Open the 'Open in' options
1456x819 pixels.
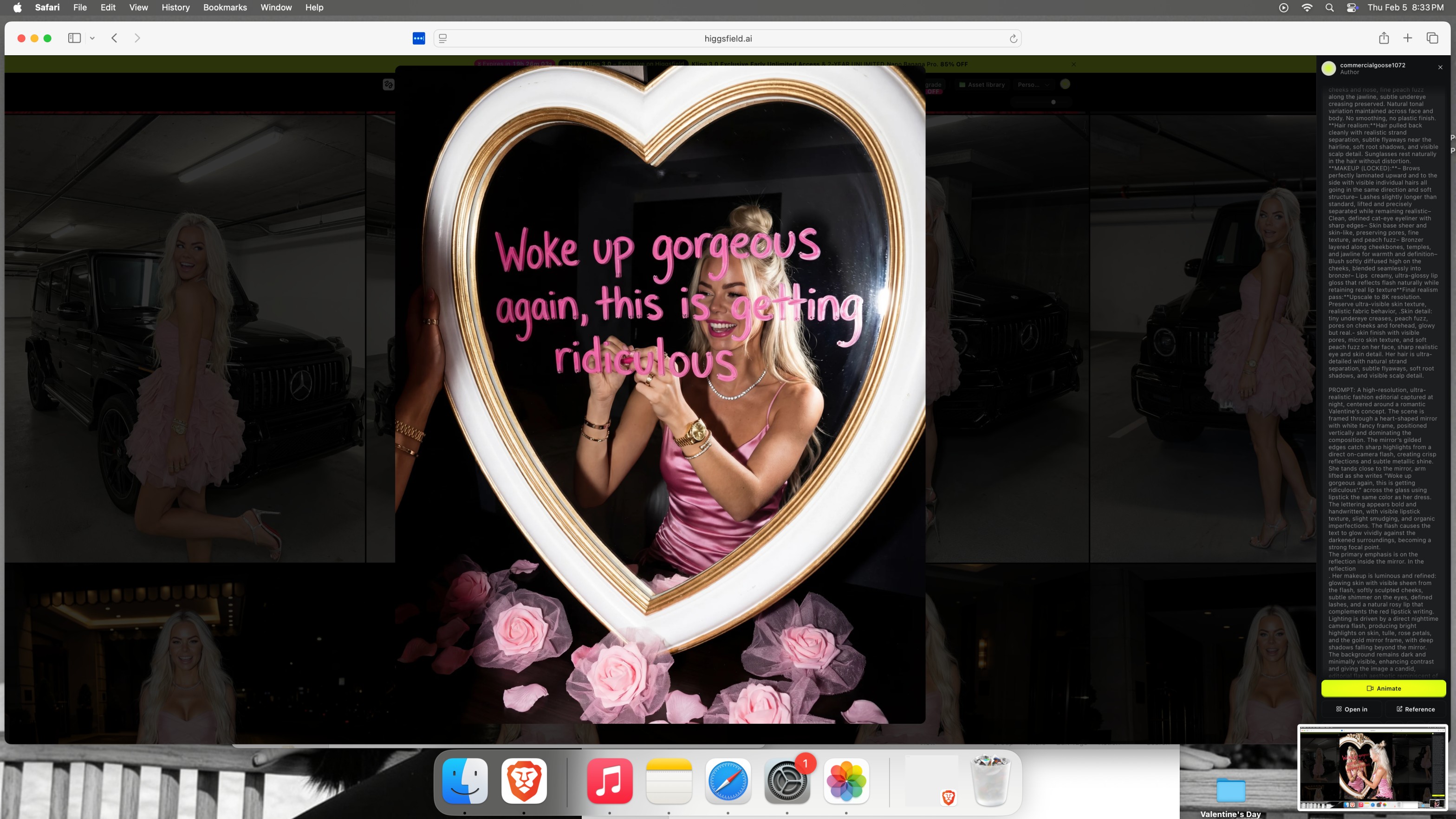pos(1352,709)
